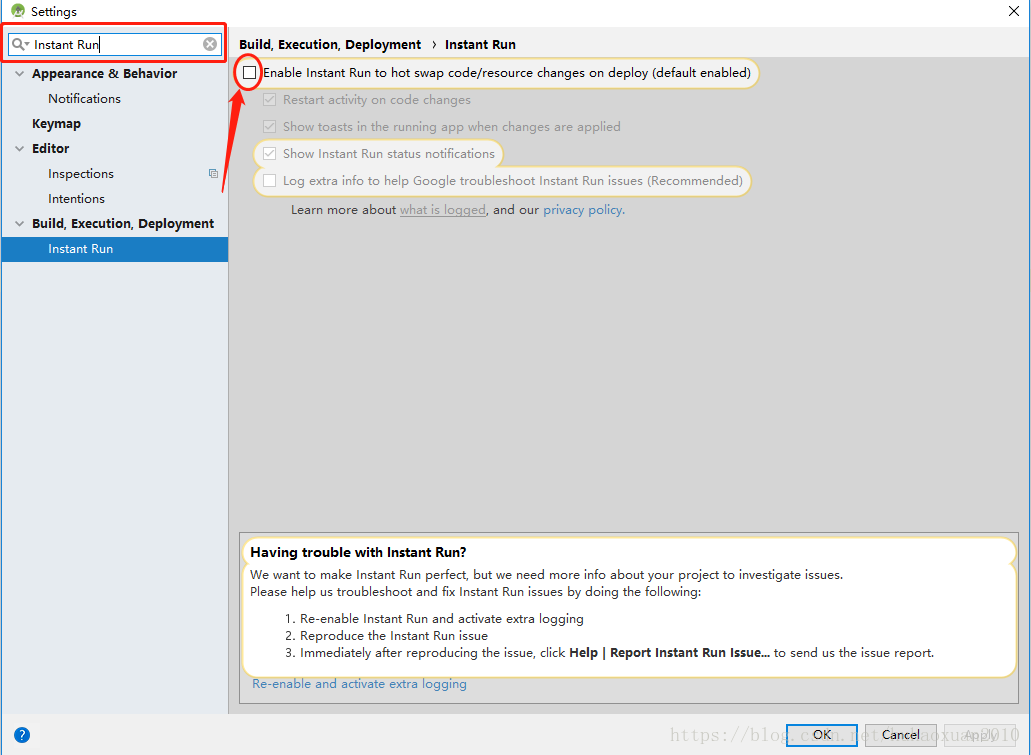This screenshot has width=1031, height=755.
Task: Select Intentions in settings tree
Action: (76, 199)
